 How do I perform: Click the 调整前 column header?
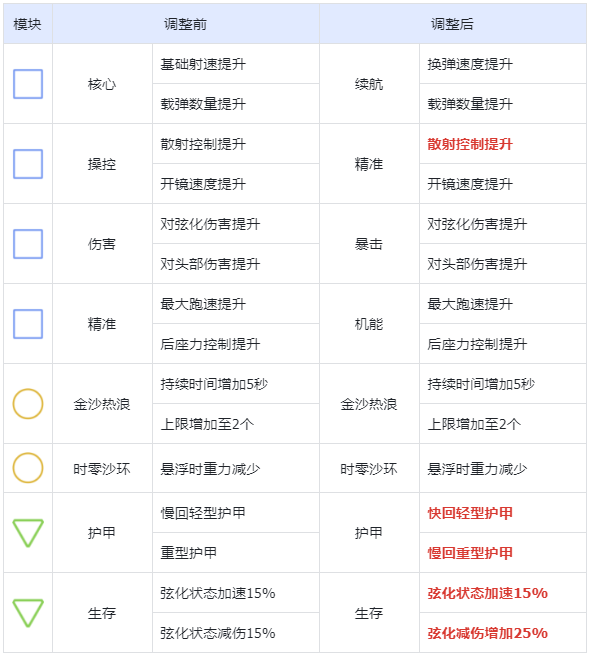click(186, 24)
